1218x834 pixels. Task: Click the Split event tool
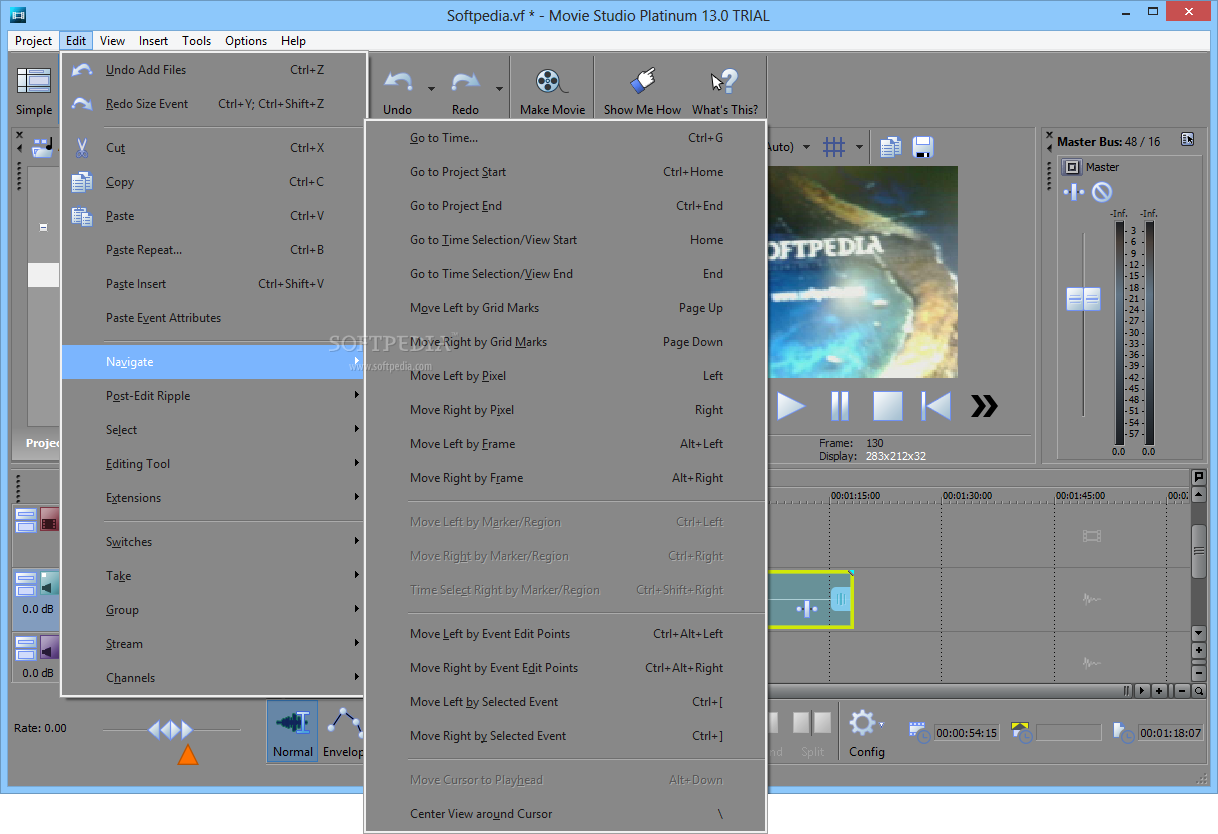[812, 731]
